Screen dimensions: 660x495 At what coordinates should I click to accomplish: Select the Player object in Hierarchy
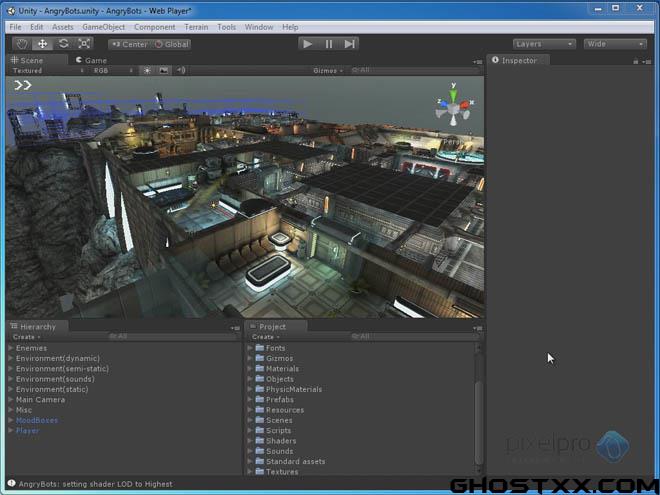pyautogui.click(x=27, y=431)
